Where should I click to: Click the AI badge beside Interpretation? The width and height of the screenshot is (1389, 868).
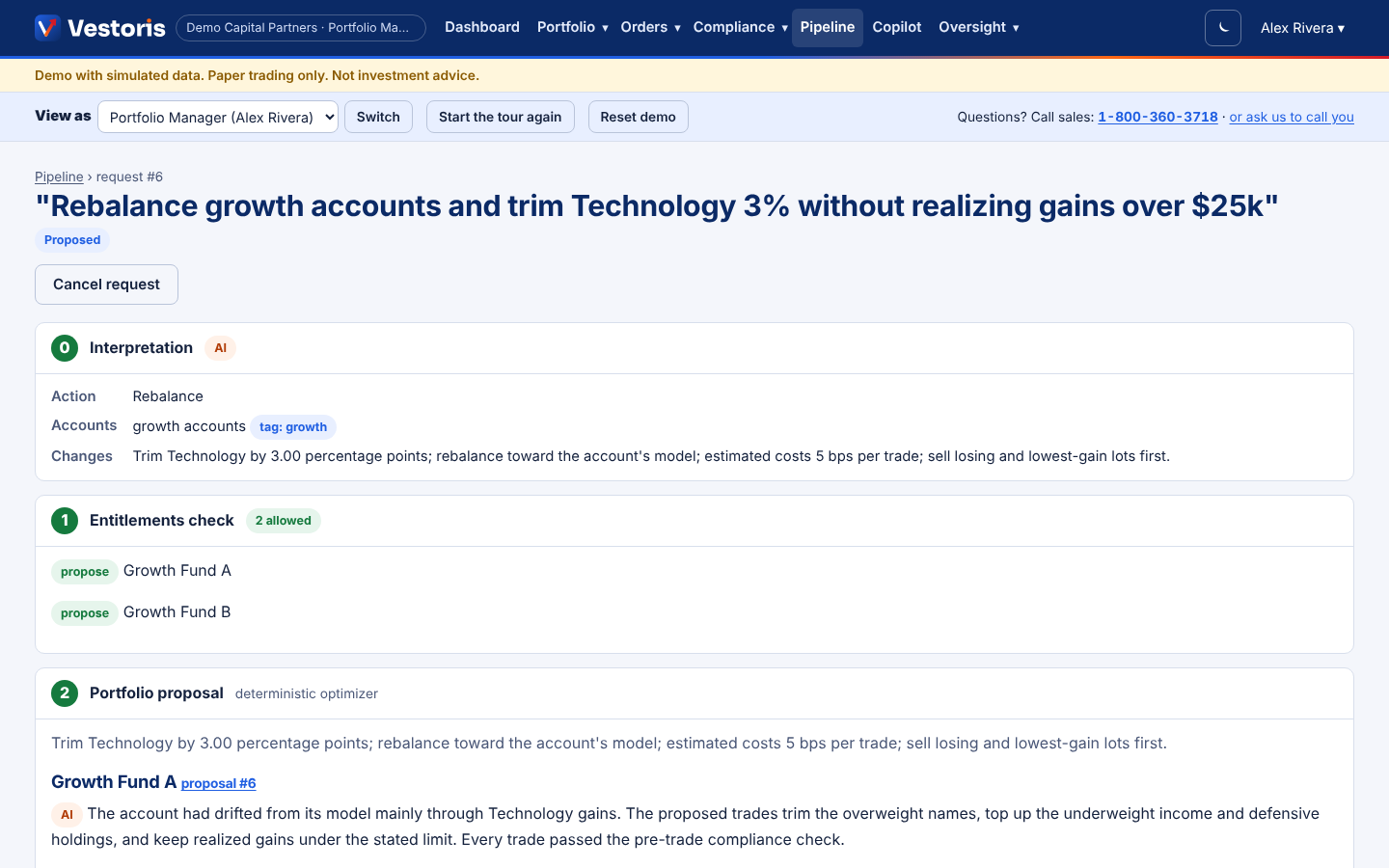pyautogui.click(x=221, y=348)
